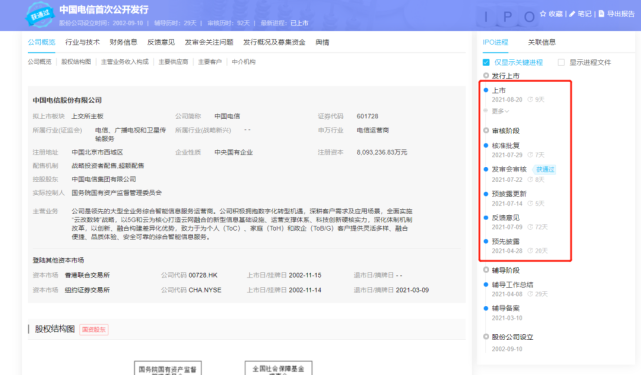Viewport: 641px width, 375px height.
Task: Open 笔记 pencil note button
Action: [580, 14]
